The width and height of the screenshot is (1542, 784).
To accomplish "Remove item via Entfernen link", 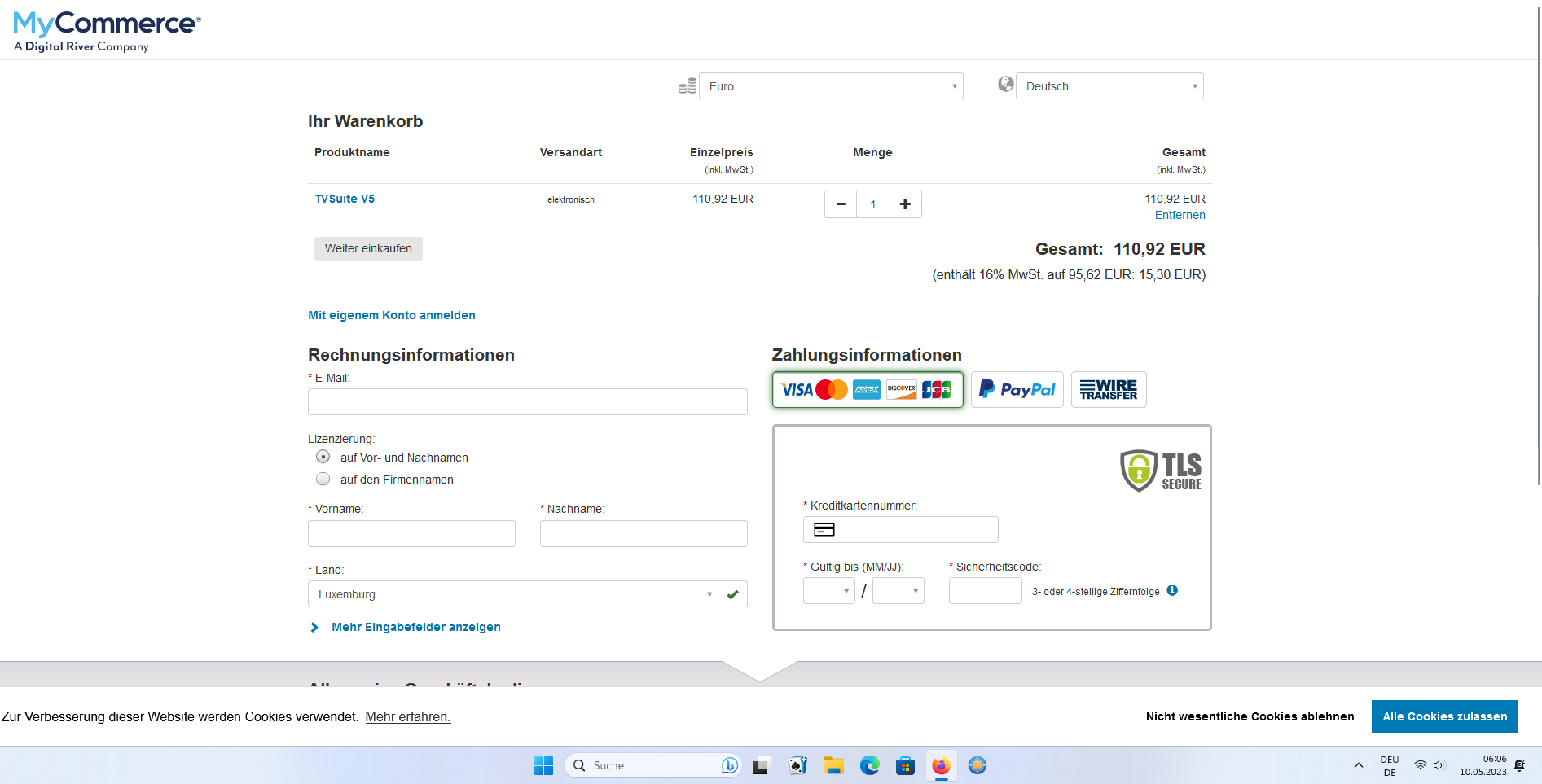I will point(1180,215).
